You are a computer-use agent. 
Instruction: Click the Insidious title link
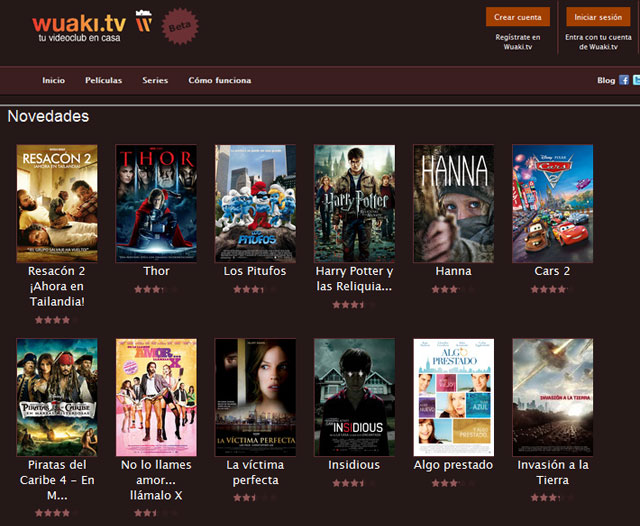click(354, 465)
